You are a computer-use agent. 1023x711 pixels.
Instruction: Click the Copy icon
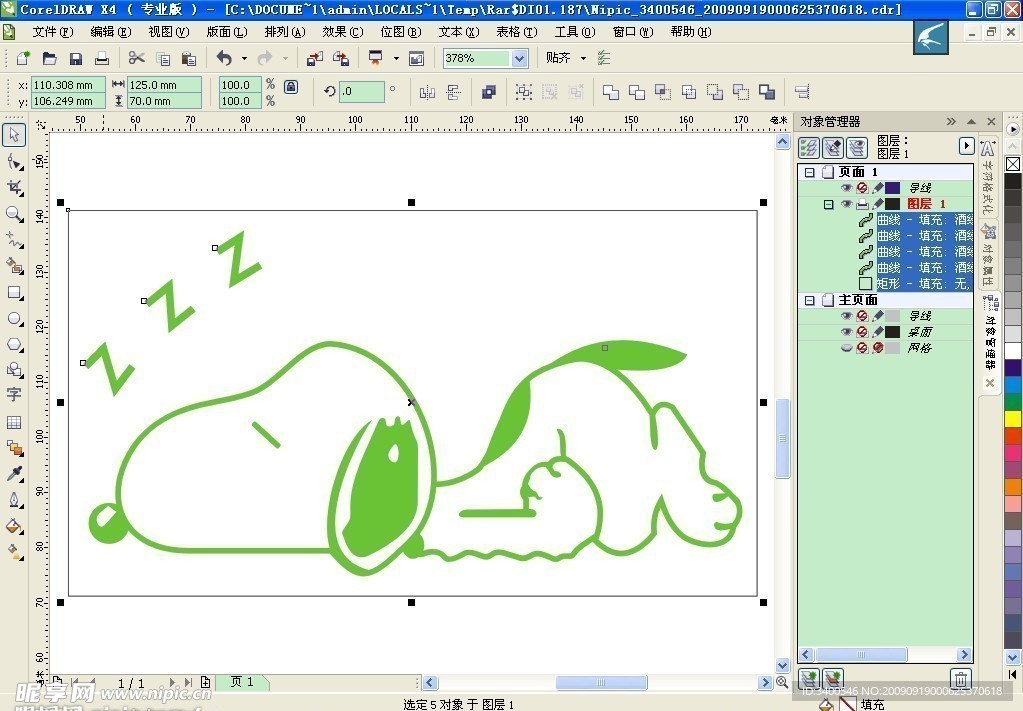(163, 59)
